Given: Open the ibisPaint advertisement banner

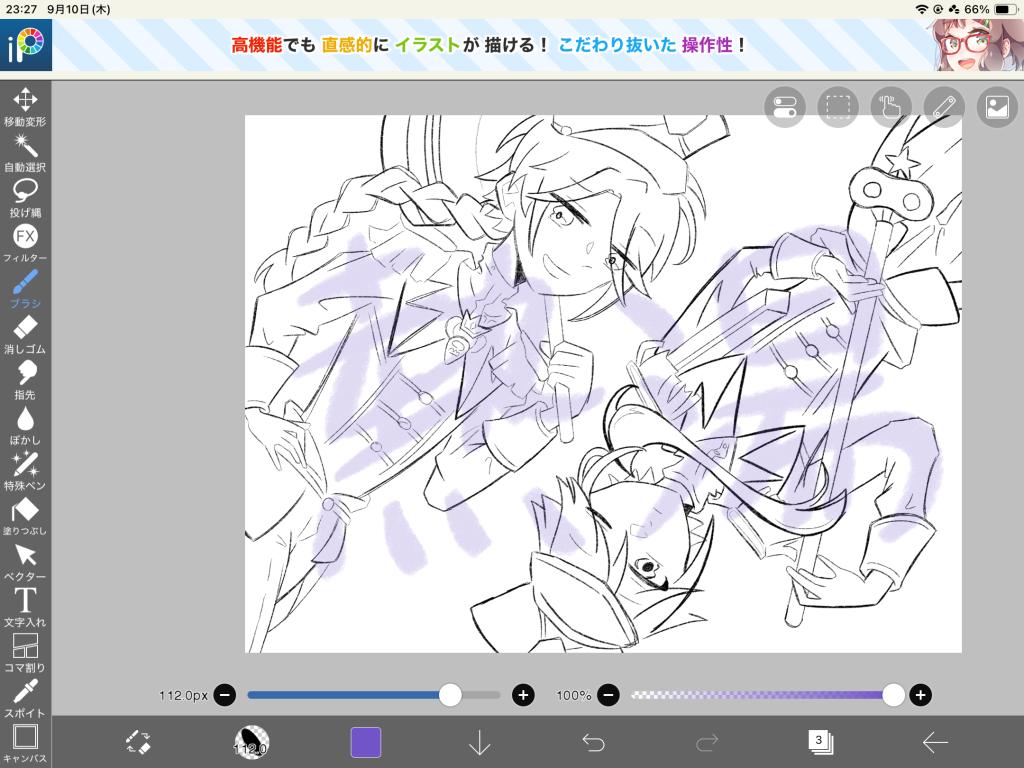Looking at the screenshot, I should pos(512,45).
